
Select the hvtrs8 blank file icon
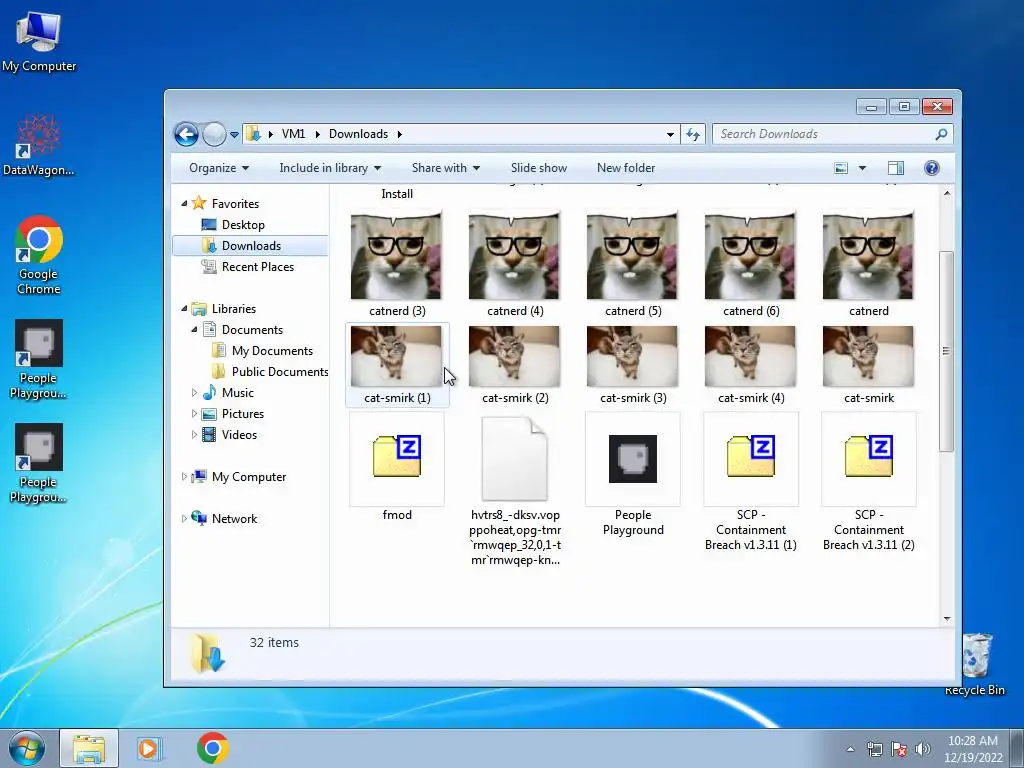pos(515,458)
